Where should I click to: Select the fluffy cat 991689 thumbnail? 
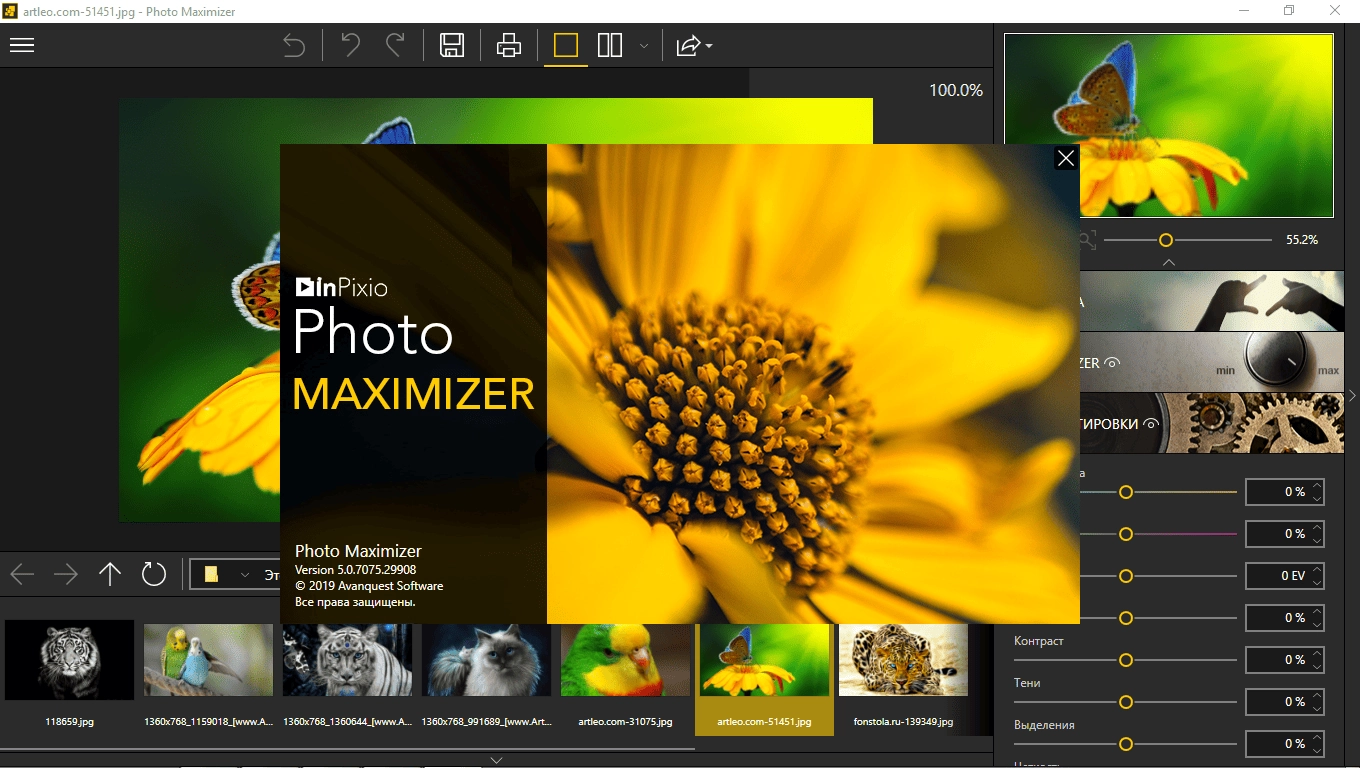pos(486,660)
